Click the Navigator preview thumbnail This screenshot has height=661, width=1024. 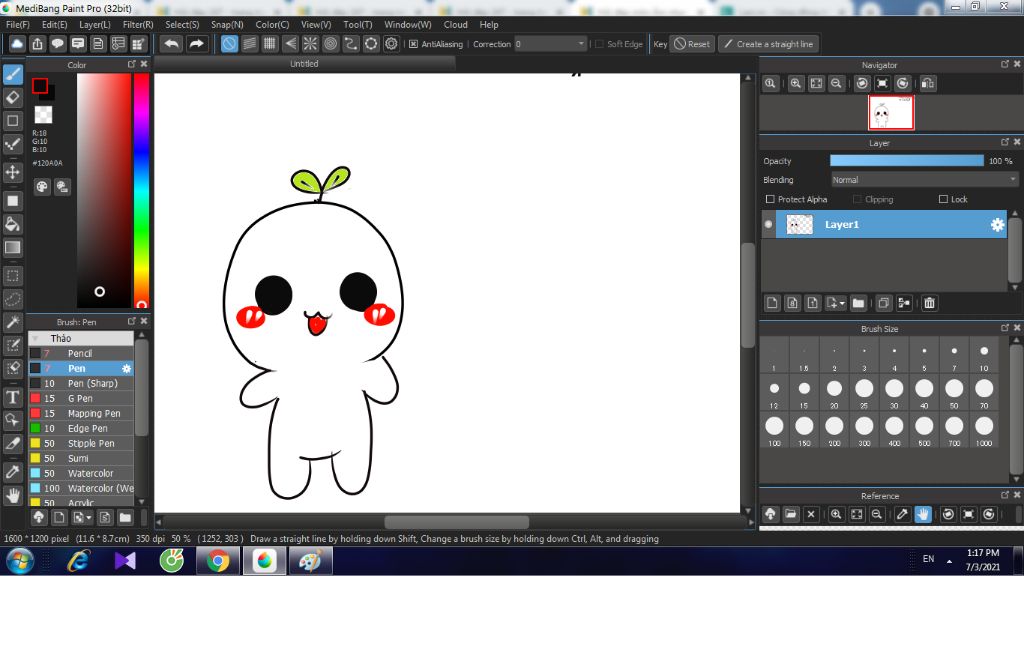[x=891, y=112]
